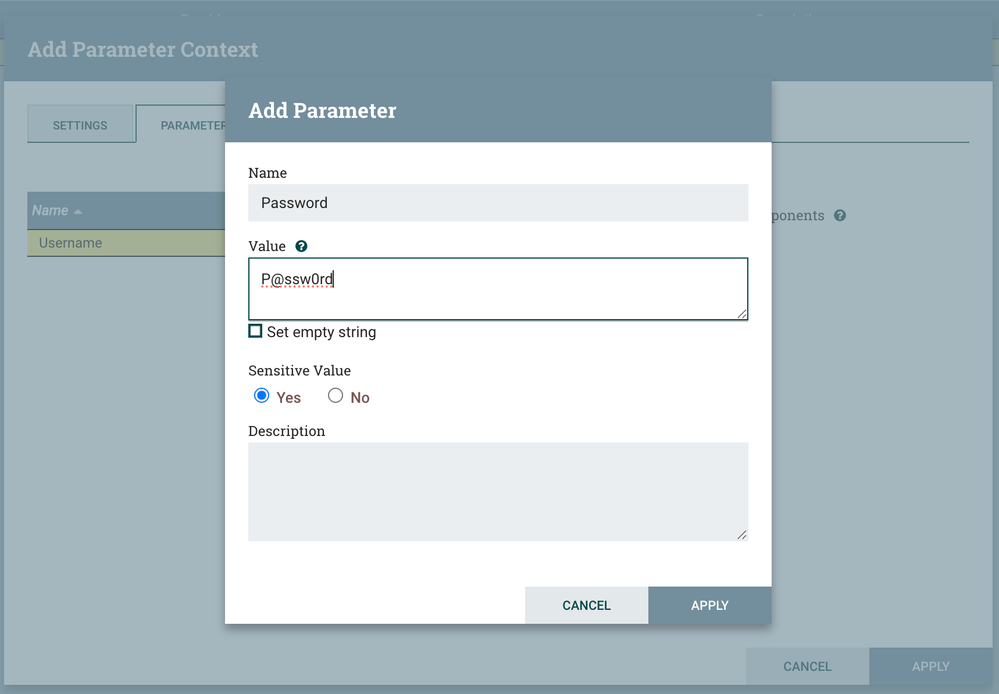Image resolution: width=999 pixels, height=694 pixels.
Task: Click the empty Description text area
Action: (x=497, y=491)
